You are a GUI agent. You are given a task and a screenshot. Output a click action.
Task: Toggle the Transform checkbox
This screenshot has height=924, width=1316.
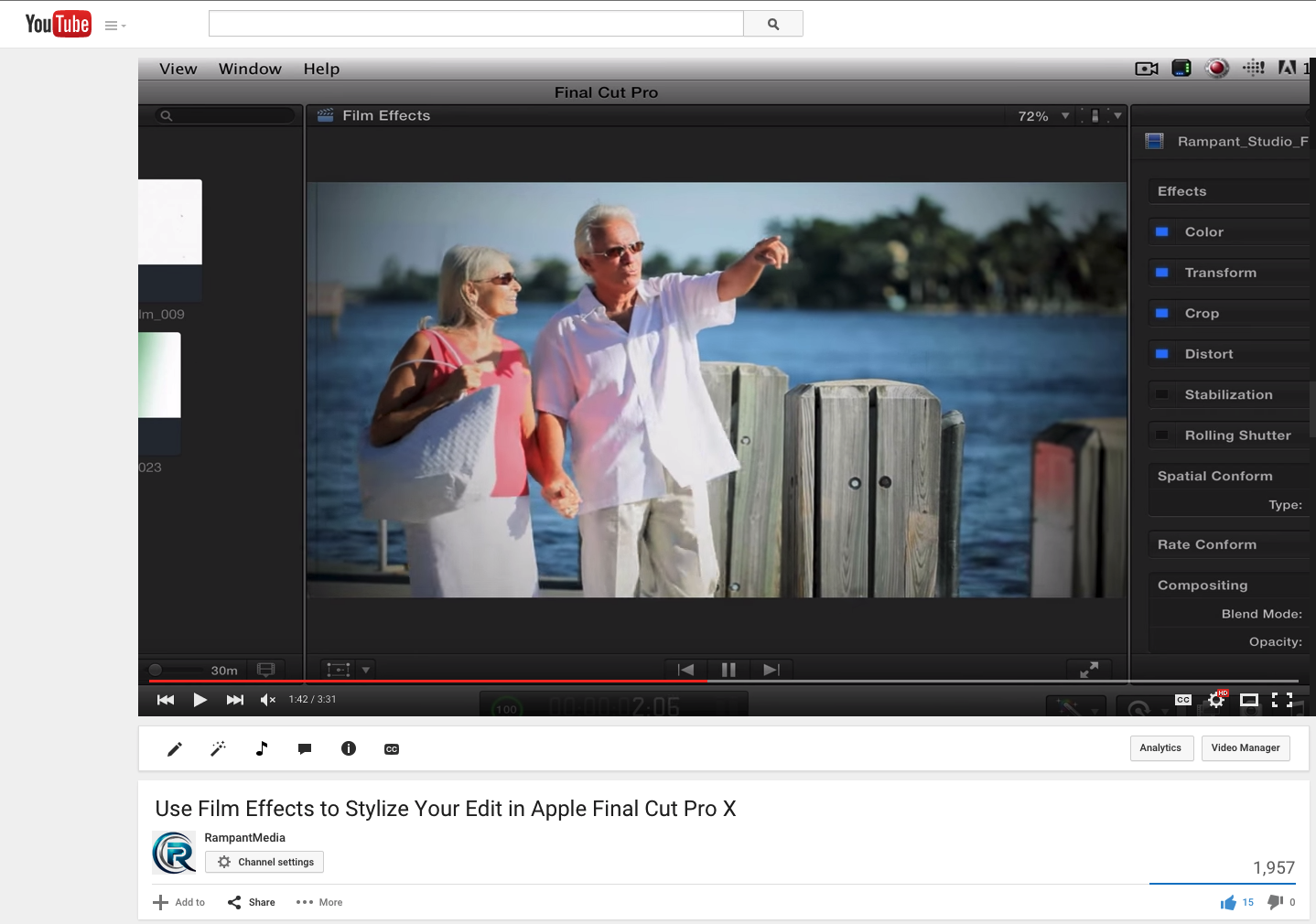click(1161, 273)
